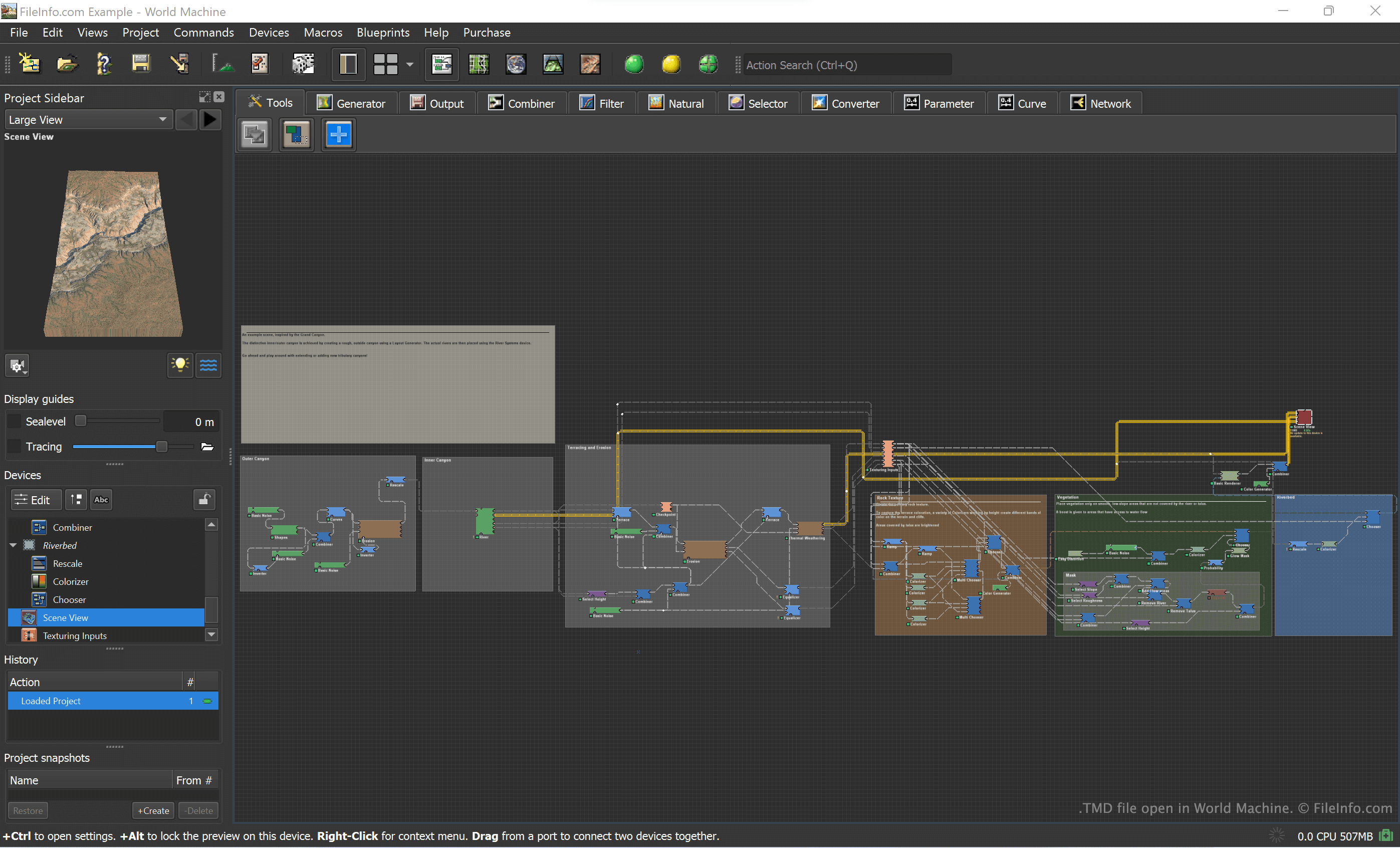Screen dimensions: 1400x848
Task: Click the green-blue selection tool icon
Action: click(296, 135)
